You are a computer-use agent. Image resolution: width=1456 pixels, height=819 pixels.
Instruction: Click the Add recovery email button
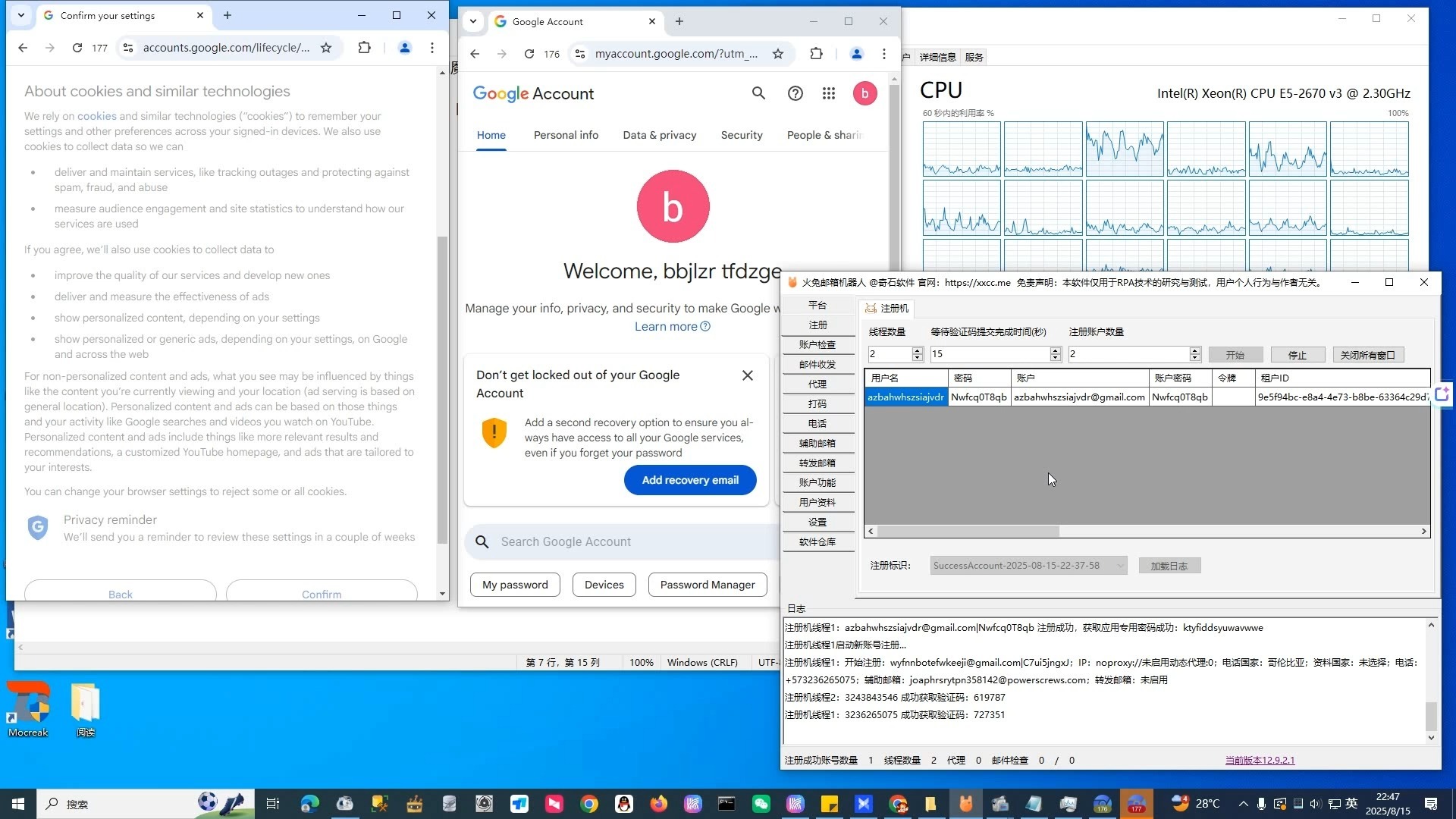pyautogui.click(x=690, y=480)
